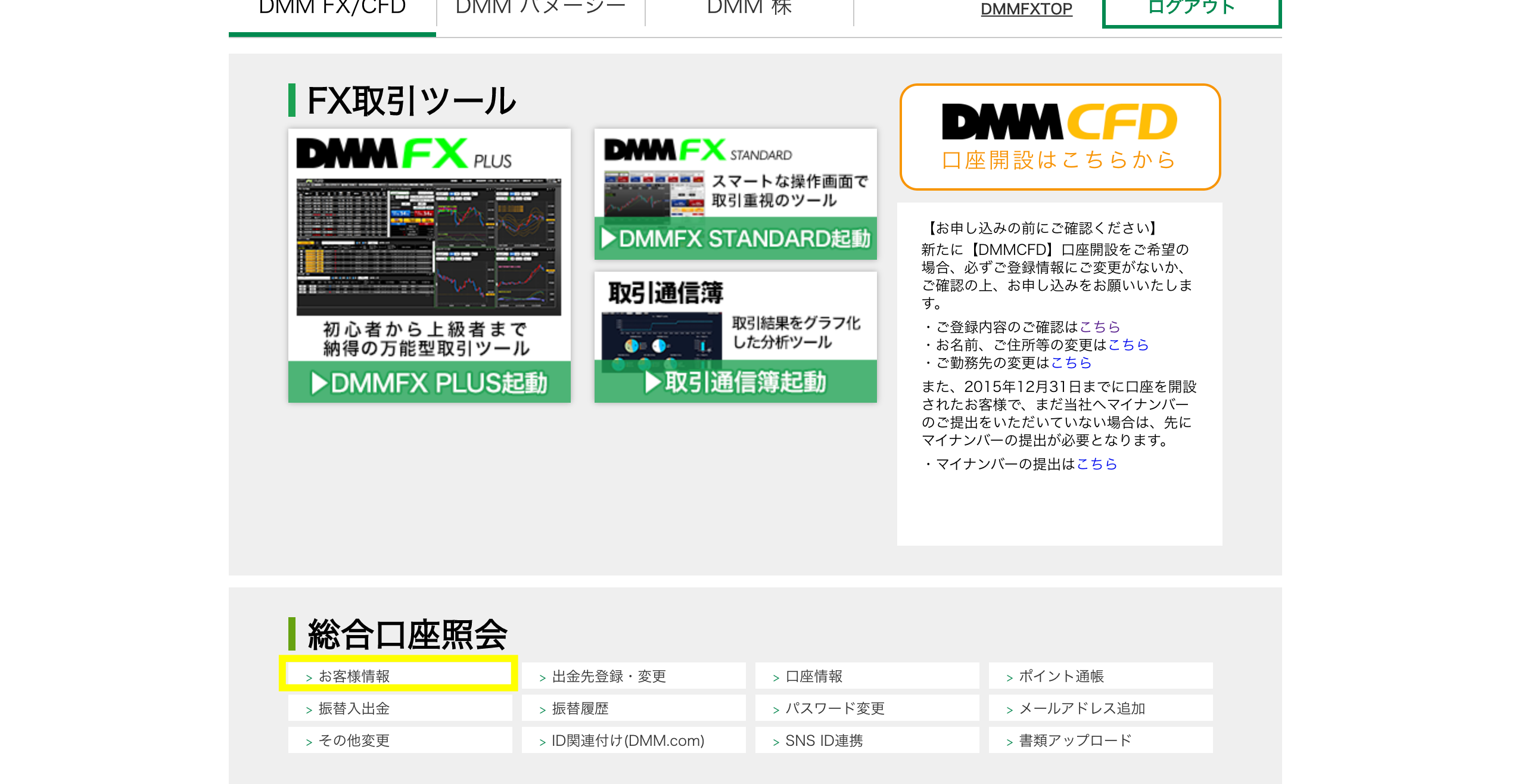
Task: Open 出金先登録・変更 menu item
Action: point(634,676)
